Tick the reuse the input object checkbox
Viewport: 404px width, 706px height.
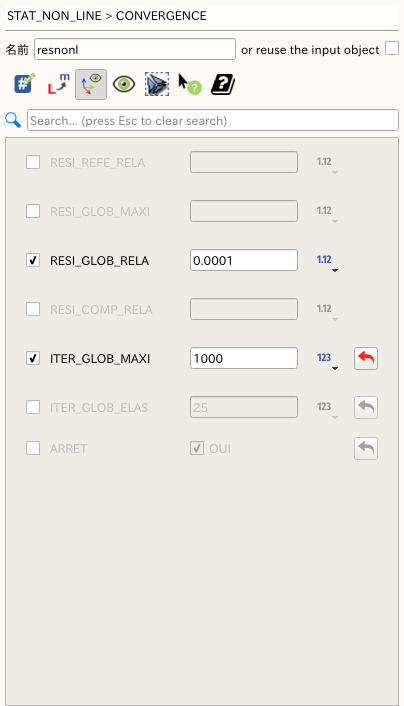point(392,48)
